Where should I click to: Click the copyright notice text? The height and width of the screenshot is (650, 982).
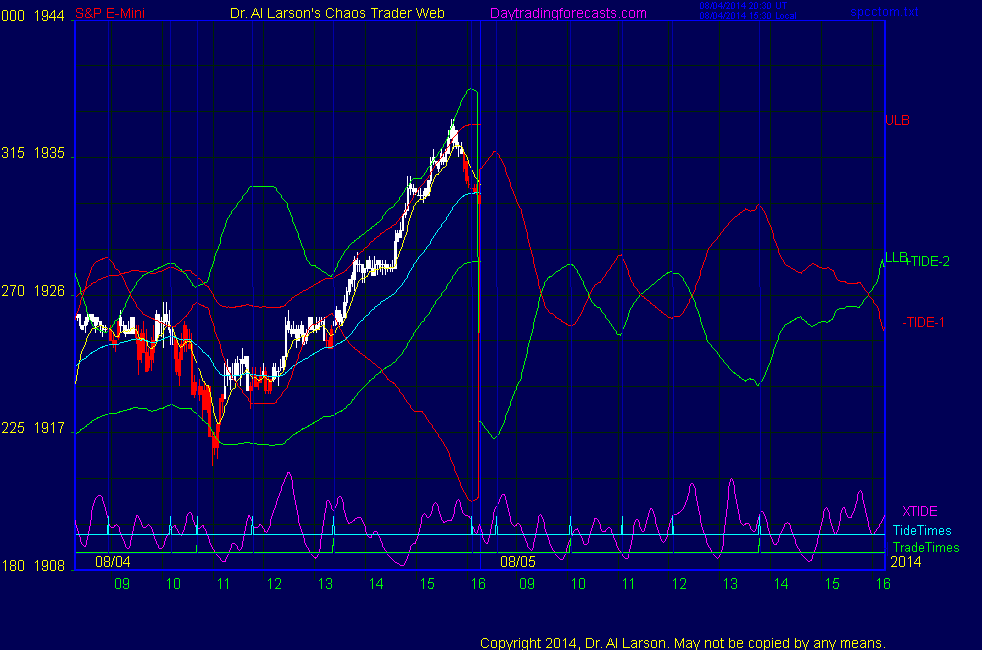click(683, 643)
